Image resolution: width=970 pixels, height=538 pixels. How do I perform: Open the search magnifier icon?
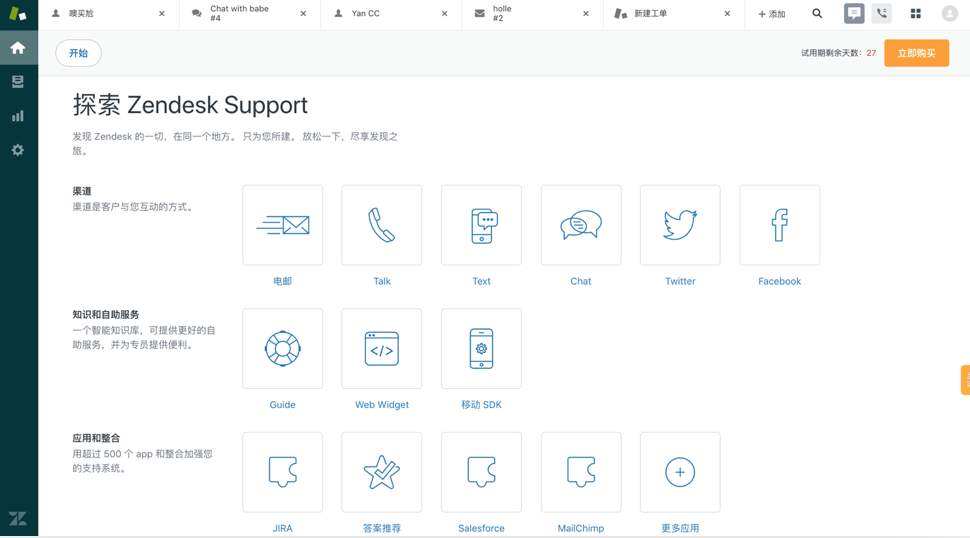(817, 14)
